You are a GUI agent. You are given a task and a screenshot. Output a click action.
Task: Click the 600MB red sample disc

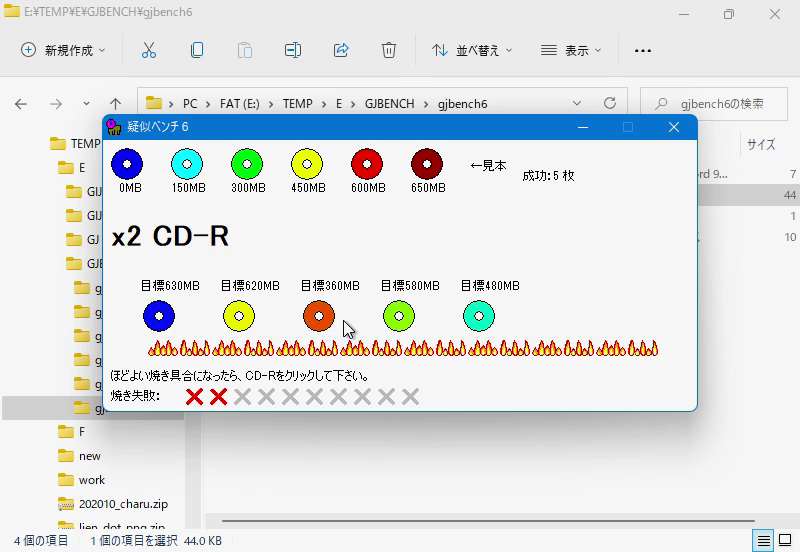(x=367, y=164)
